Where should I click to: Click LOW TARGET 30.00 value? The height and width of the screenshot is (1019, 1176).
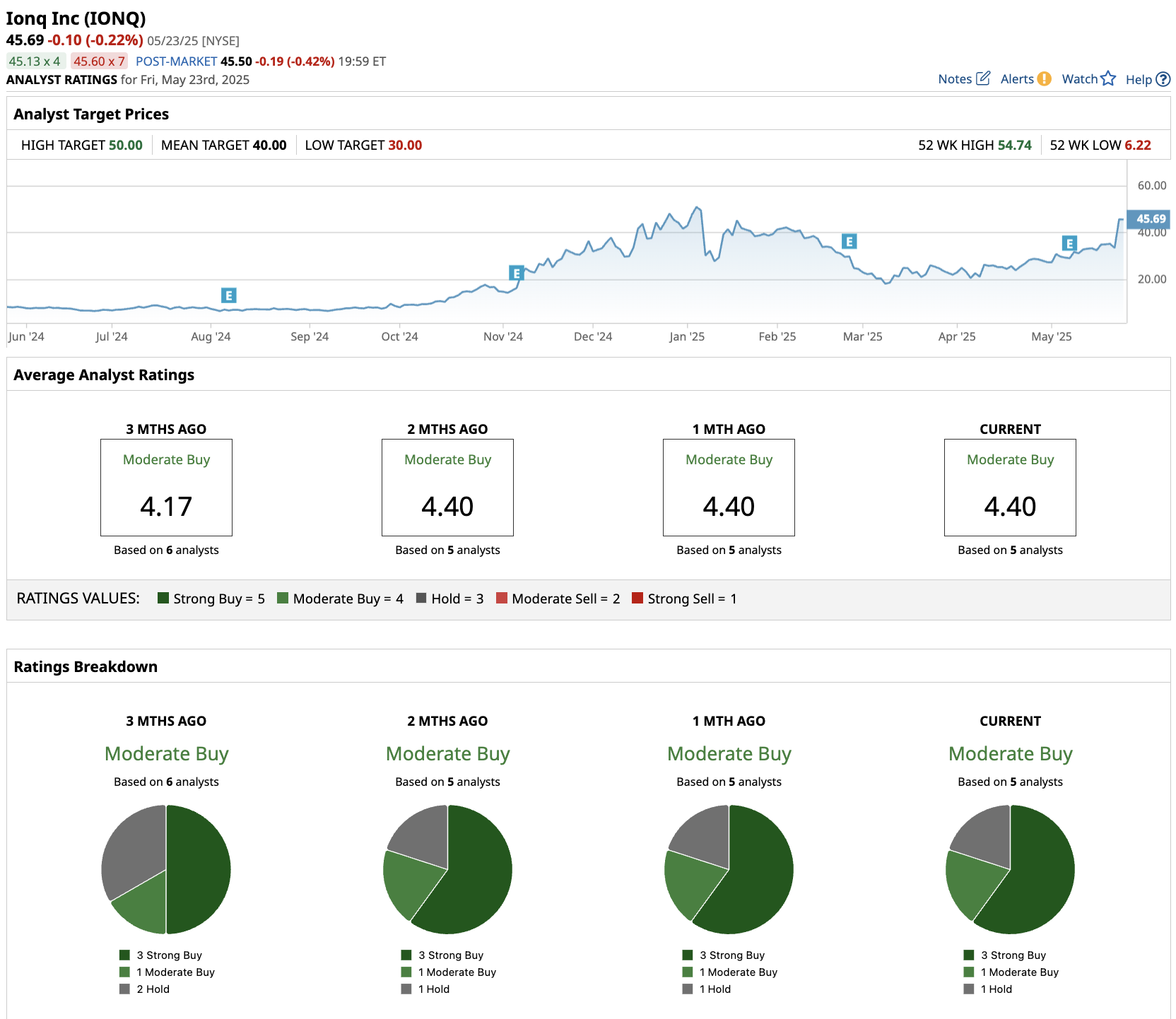405,145
